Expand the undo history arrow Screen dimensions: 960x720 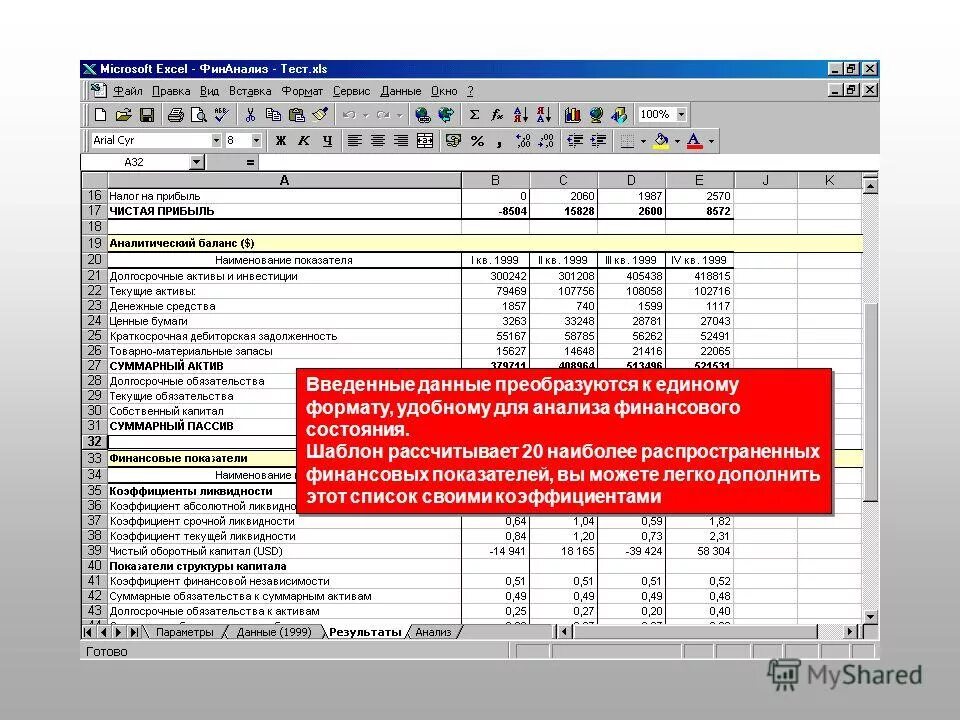pos(366,115)
